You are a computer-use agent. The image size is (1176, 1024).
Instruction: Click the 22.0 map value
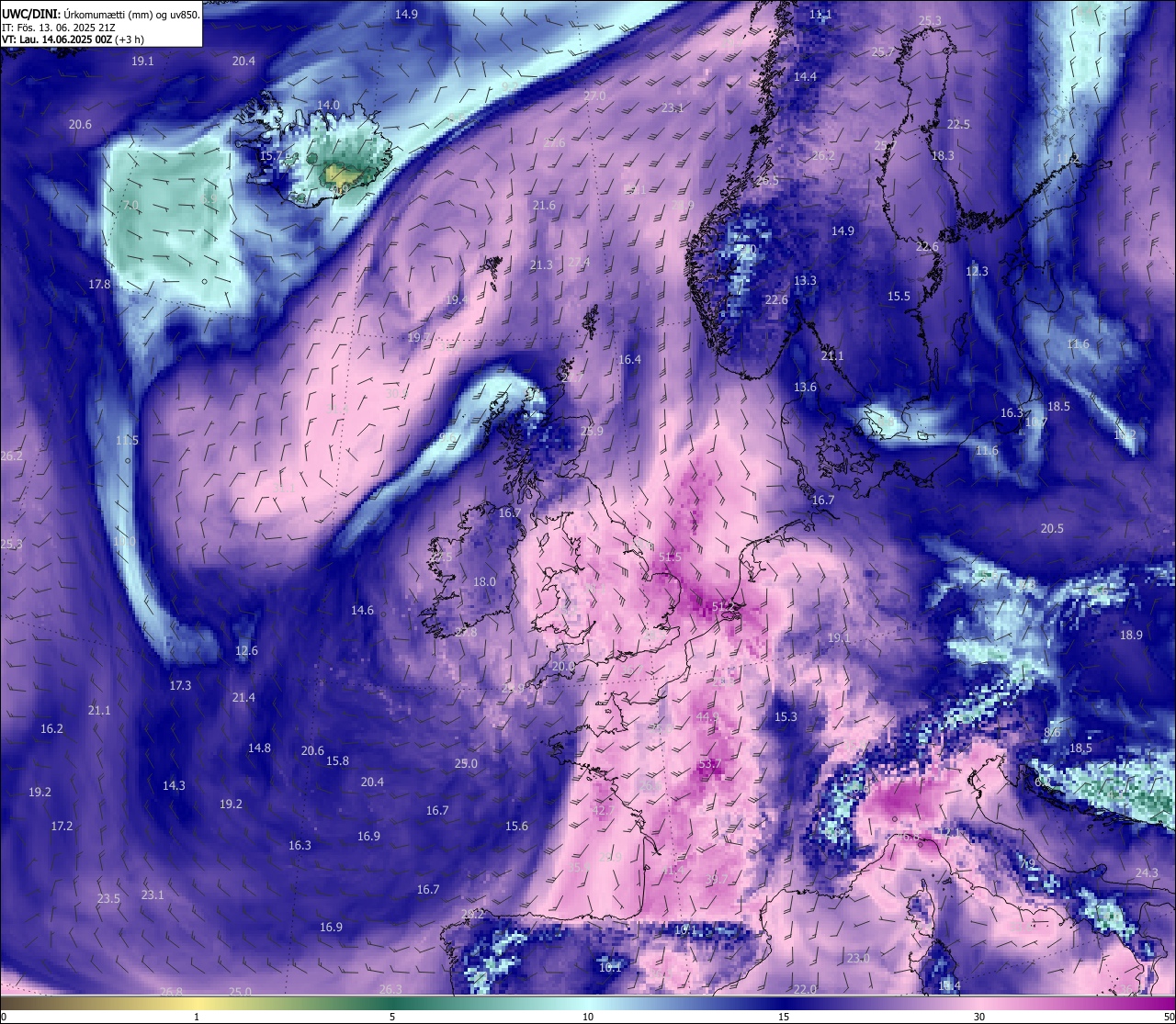coord(805,989)
